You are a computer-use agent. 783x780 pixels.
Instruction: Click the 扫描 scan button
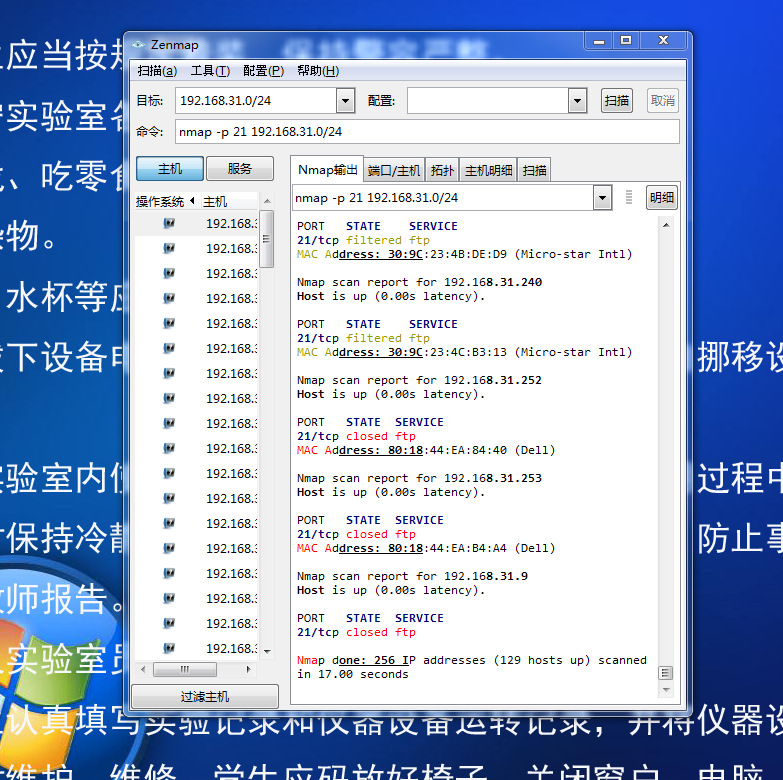[616, 101]
